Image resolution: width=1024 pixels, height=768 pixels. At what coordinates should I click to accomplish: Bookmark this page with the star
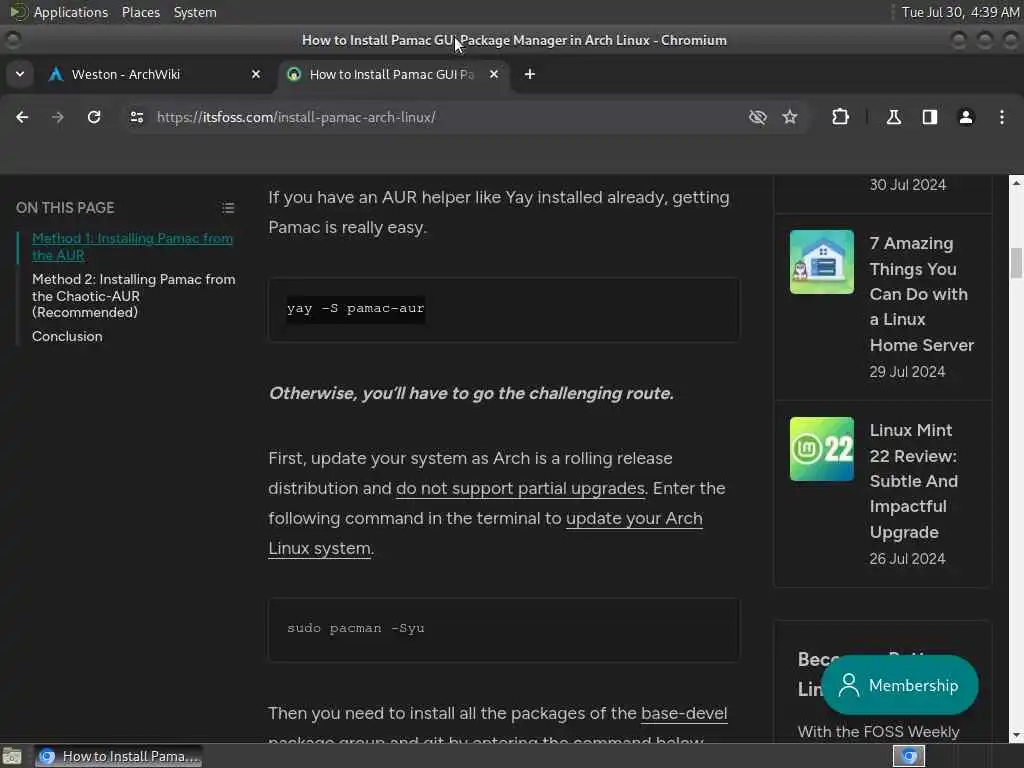790,117
